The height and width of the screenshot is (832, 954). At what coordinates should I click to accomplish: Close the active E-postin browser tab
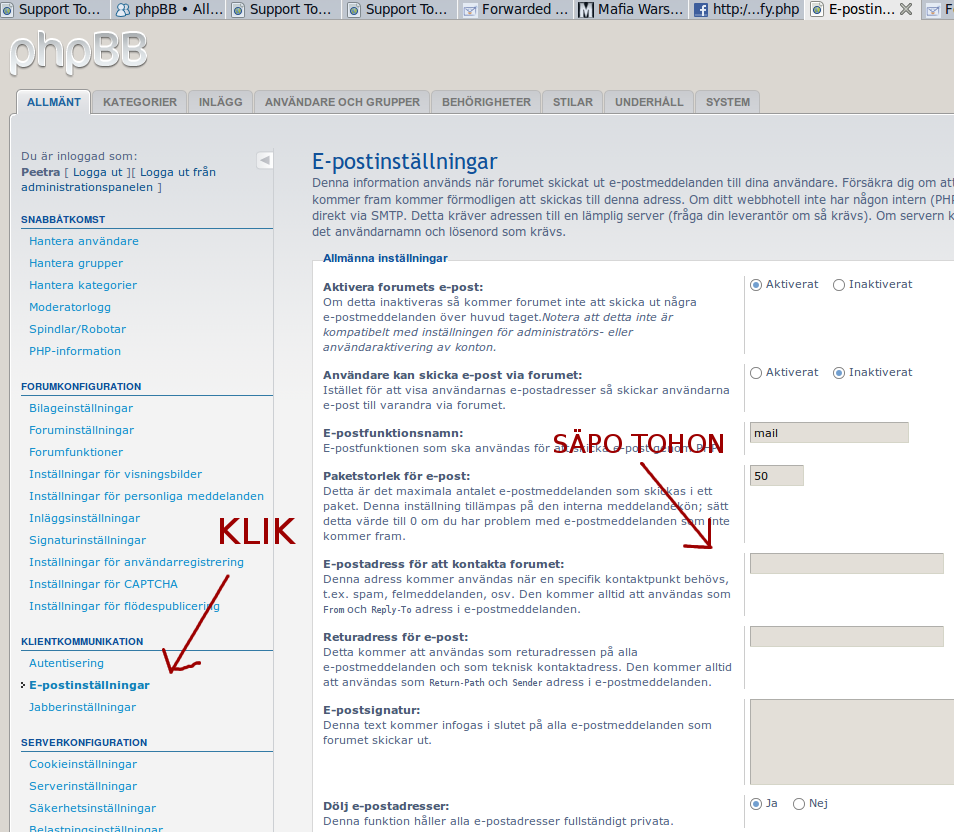(905, 9)
